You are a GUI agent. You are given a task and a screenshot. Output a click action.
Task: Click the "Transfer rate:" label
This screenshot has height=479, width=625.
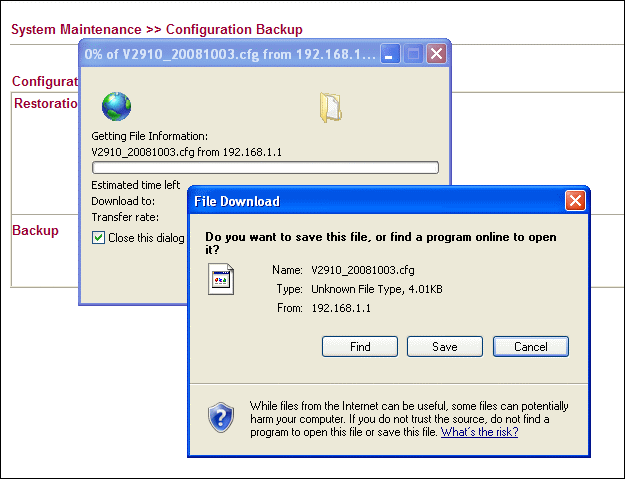(125, 217)
